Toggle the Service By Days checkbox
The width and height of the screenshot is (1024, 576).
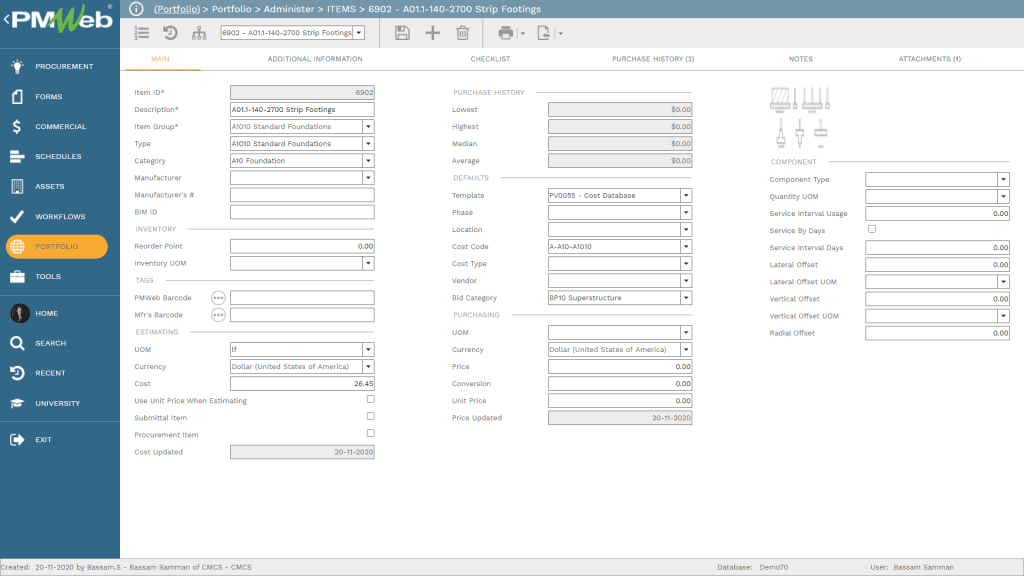(872, 229)
